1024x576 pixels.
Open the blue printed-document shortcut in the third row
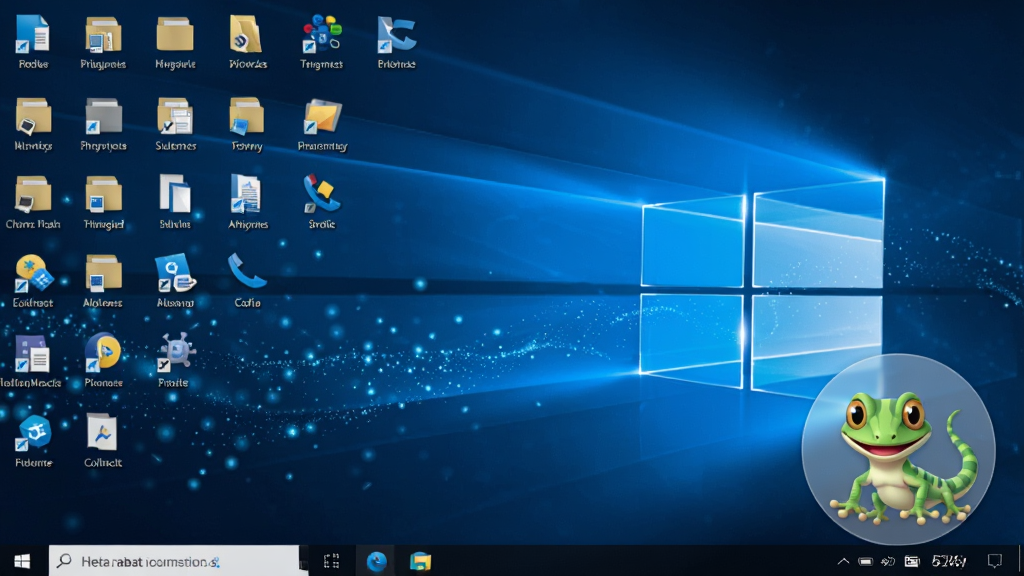(x=247, y=194)
